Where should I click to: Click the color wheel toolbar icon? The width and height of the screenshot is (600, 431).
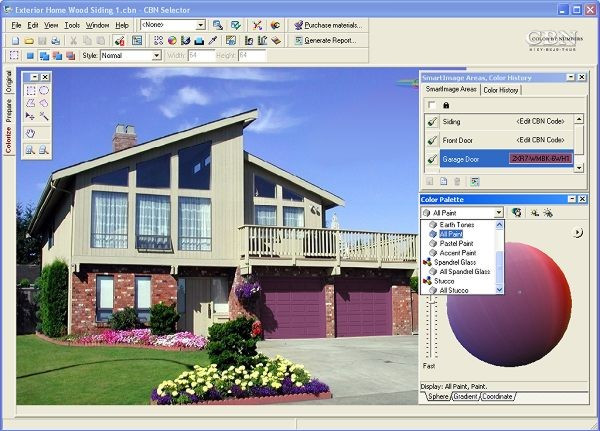coord(172,41)
